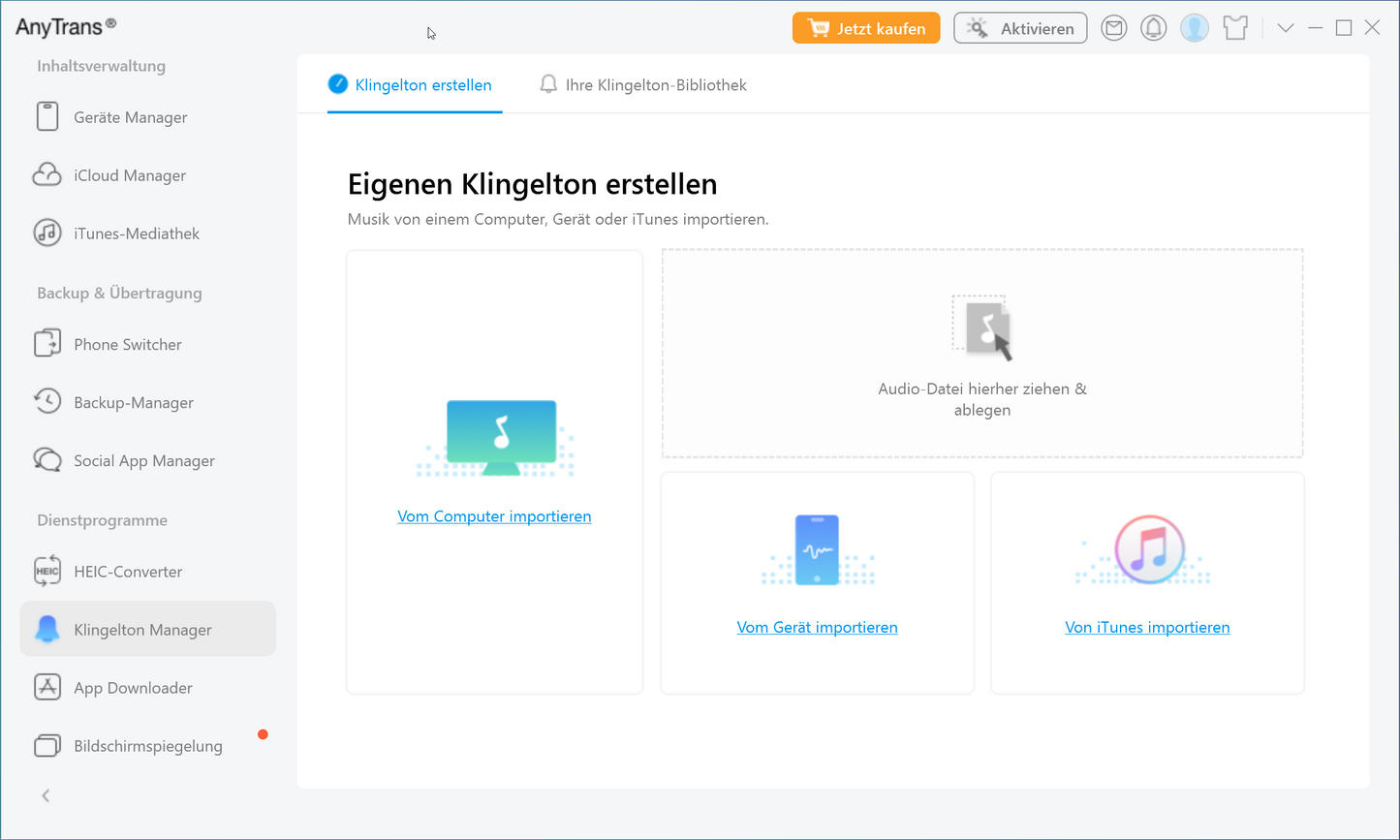Launch the HEIC-Converter tool
This screenshot has height=840, width=1400.
(x=128, y=572)
